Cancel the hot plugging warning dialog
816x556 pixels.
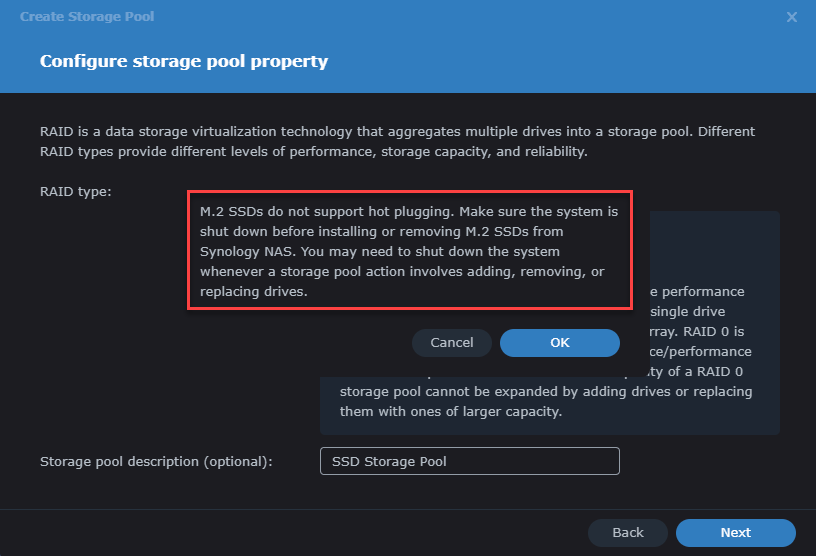pyautogui.click(x=452, y=343)
